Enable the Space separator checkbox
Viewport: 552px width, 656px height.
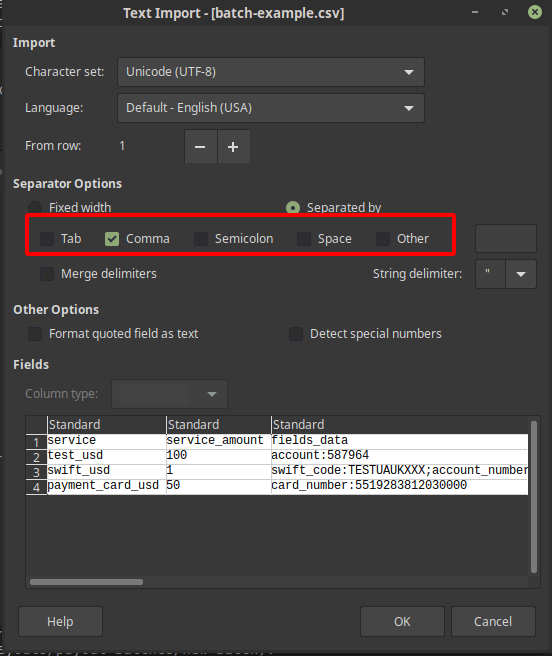click(304, 239)
